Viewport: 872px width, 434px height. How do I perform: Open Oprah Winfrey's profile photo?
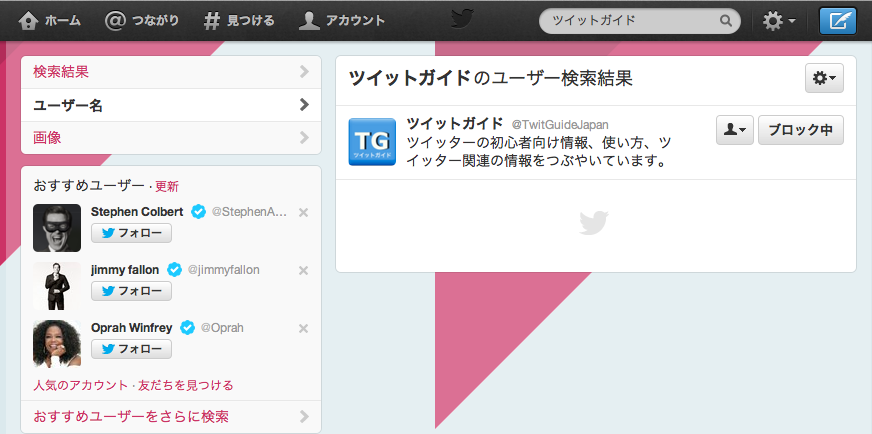tap(57, 343)
